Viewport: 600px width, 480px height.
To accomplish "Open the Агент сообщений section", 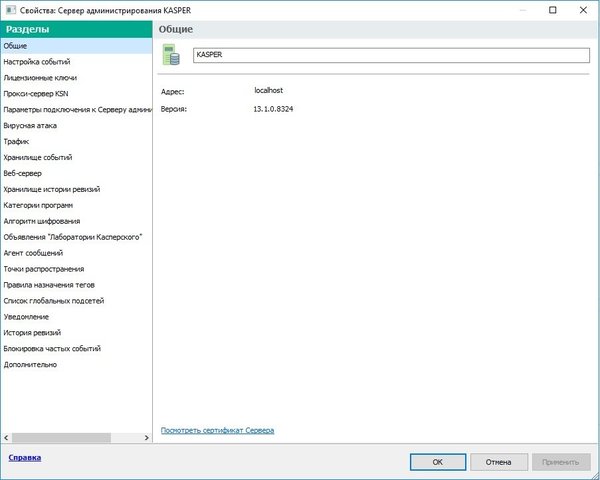I will coord(35,253).
